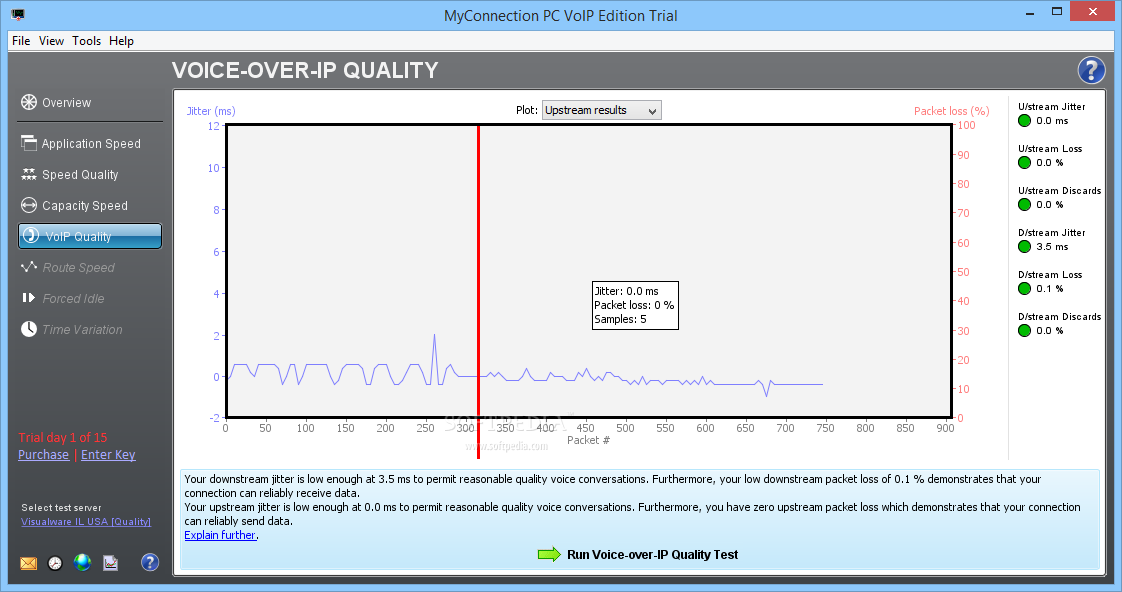Click the envelope email icon

point(29,563)
